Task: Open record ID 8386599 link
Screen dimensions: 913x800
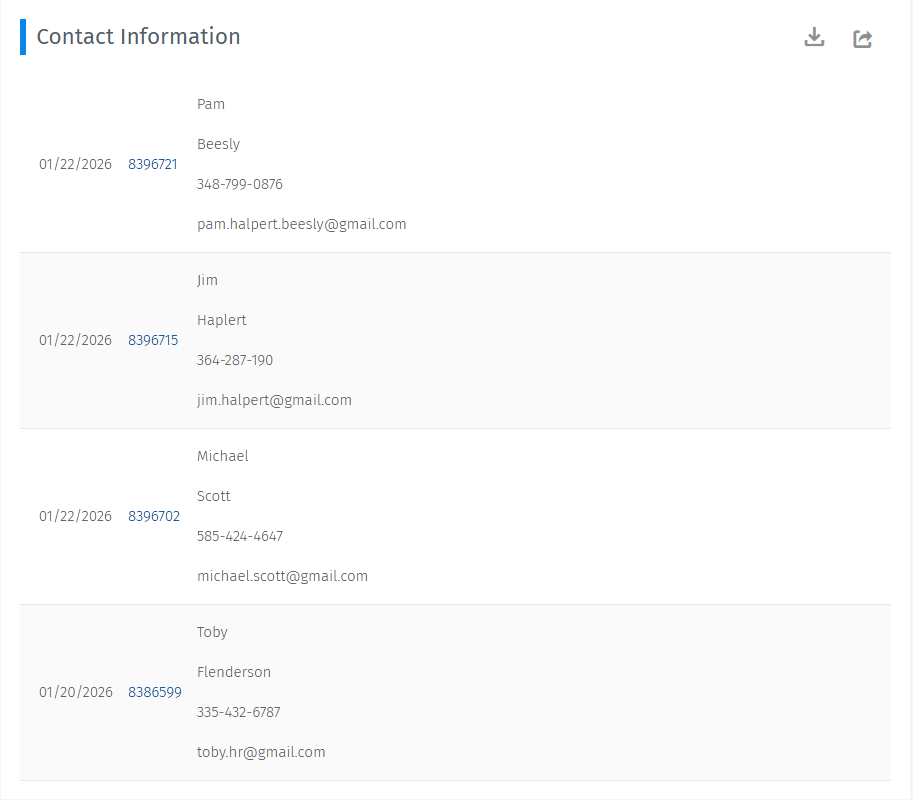Action: click(x=155, y=692)
